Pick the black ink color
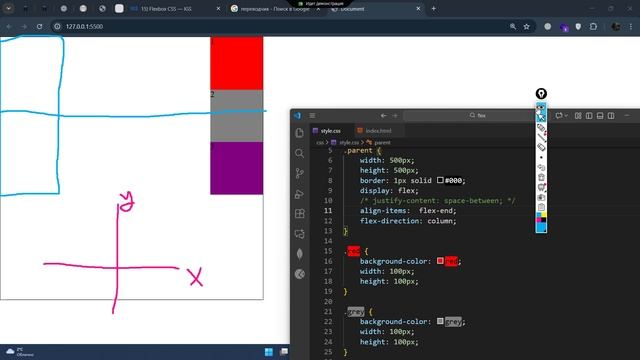 point(544,220)
